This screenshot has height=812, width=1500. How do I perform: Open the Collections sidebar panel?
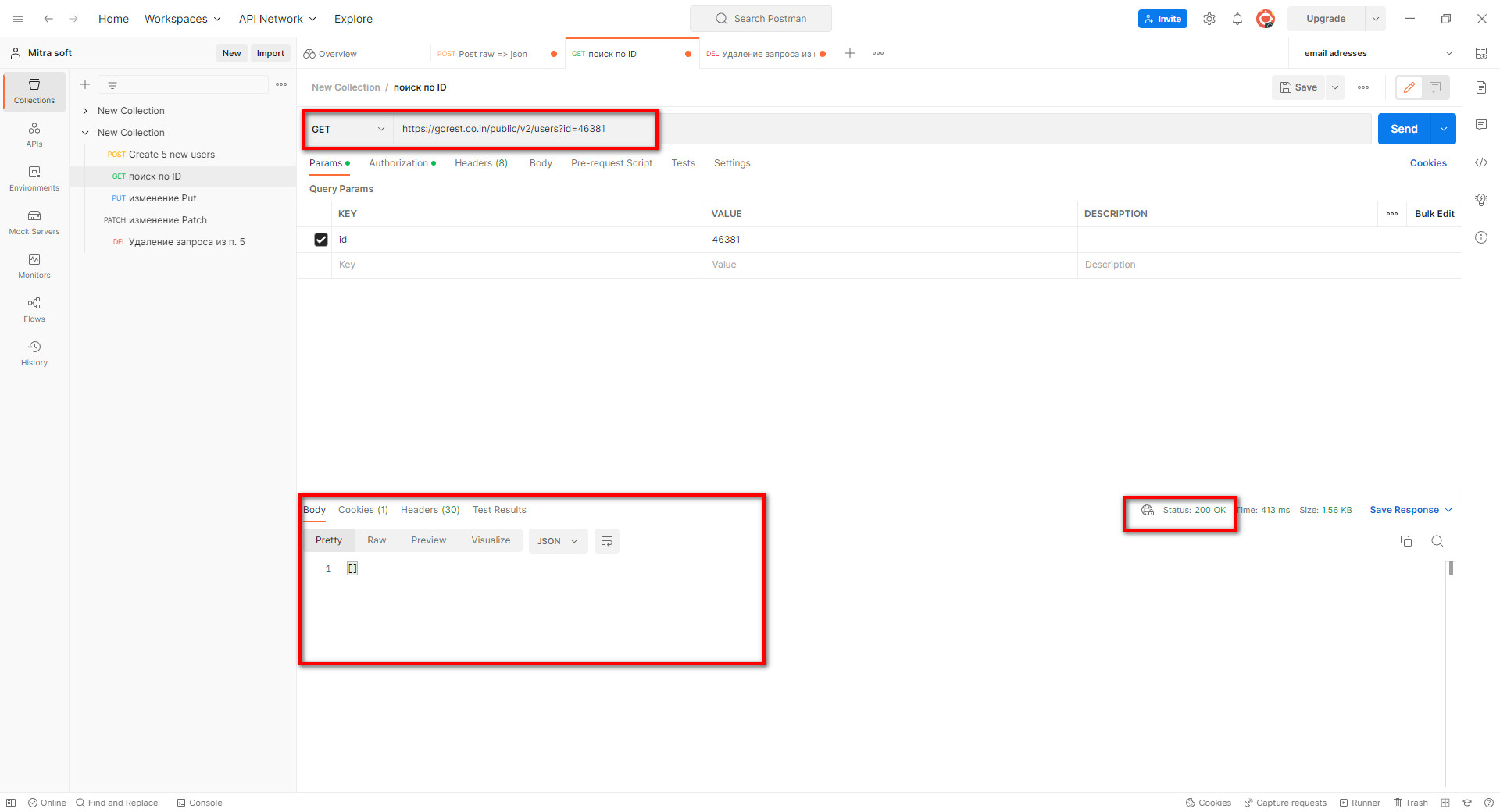point(34,91)
